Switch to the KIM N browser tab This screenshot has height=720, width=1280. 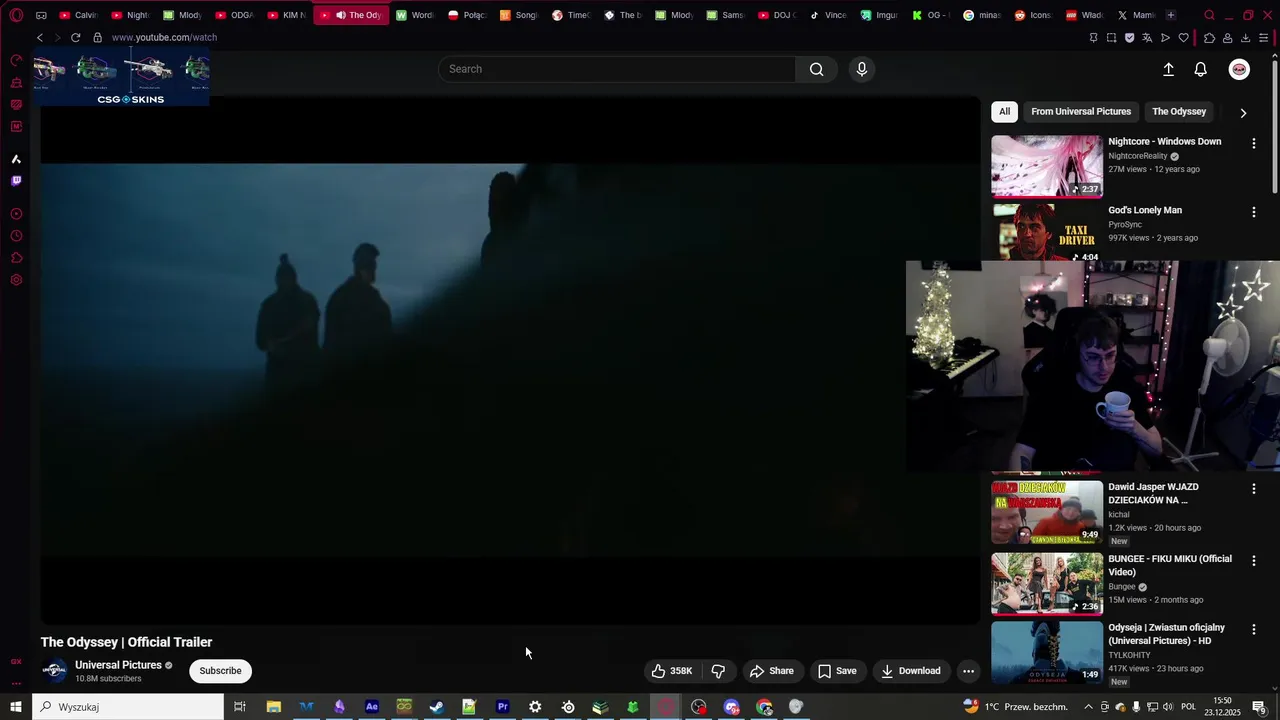point(287,15)
